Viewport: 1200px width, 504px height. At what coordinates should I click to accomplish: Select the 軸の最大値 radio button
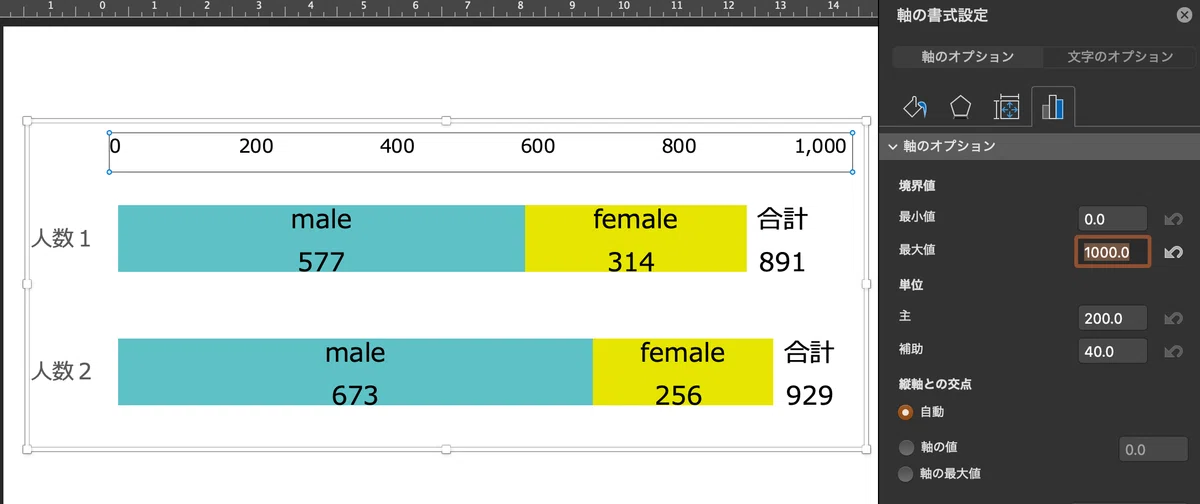(906, 473)
